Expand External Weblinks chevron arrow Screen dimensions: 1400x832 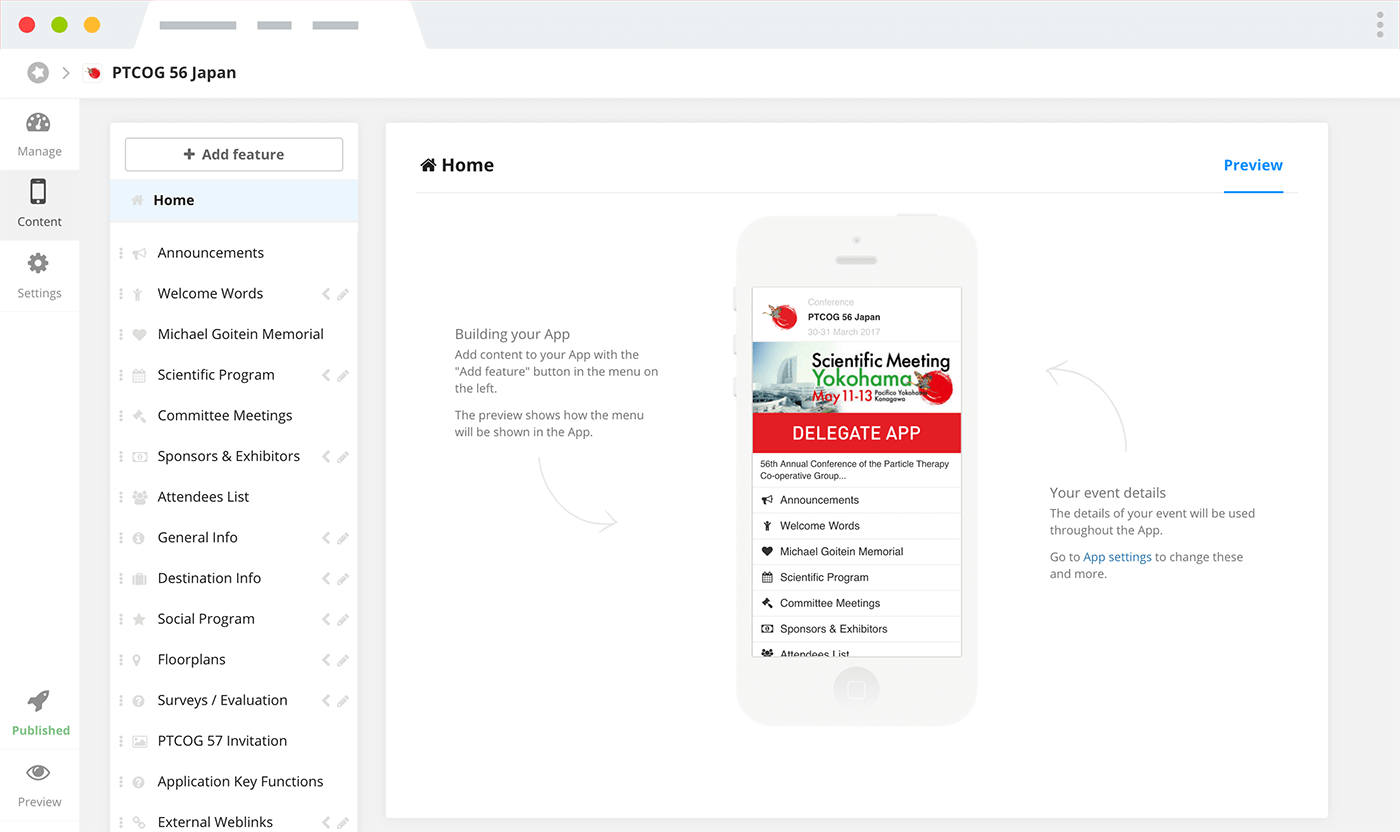pos(325,822)
